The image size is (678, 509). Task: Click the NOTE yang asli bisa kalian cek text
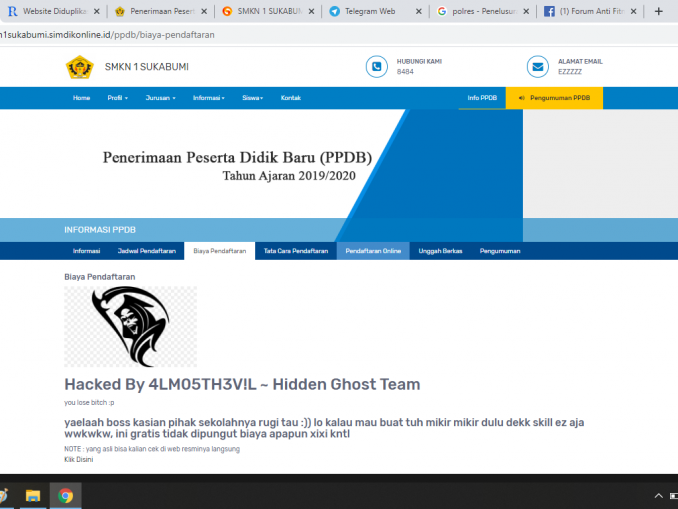click(152, 449)
